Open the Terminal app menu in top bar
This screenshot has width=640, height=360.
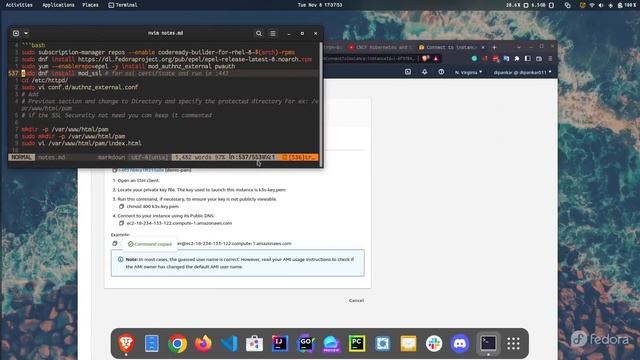coord(123,5)
